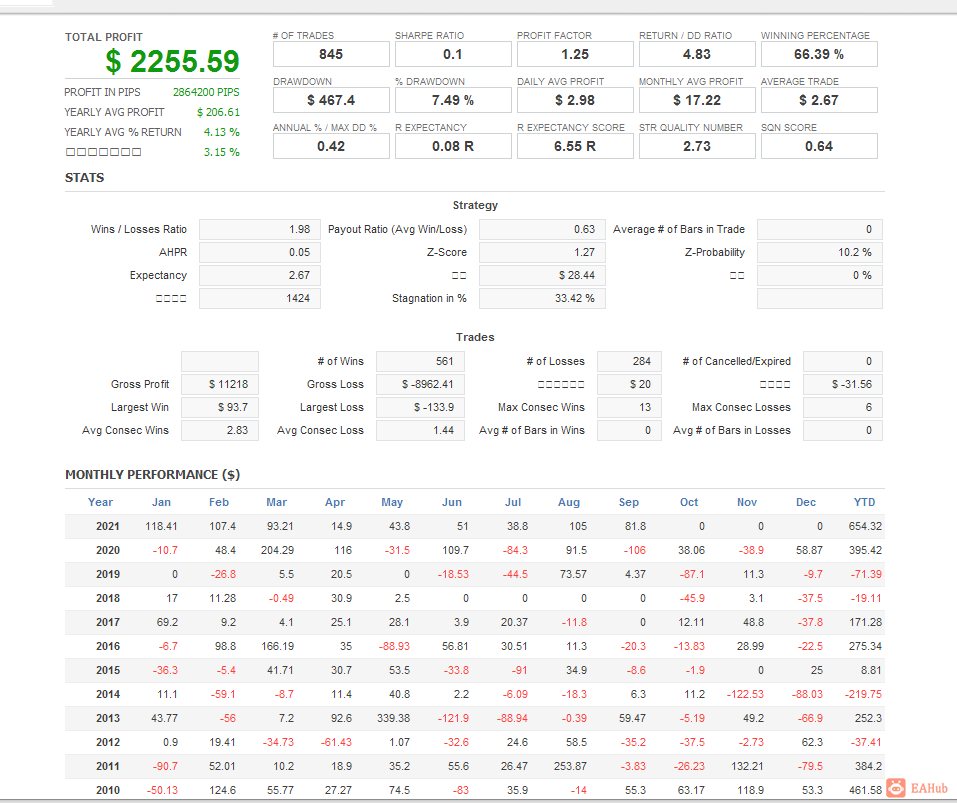Select the Gross Profit field $ 11218
This screenshot has height=803, width=957.
[x=220, y=384]
